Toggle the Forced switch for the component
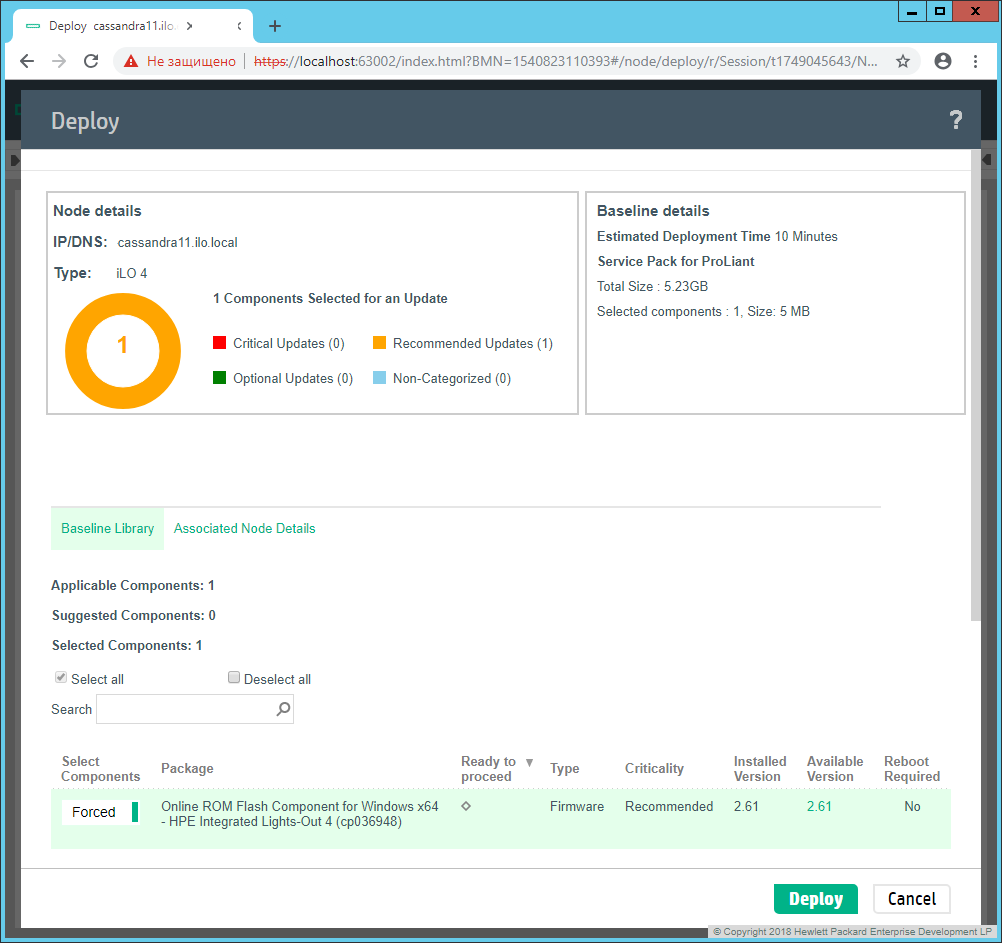 [99, 812]
